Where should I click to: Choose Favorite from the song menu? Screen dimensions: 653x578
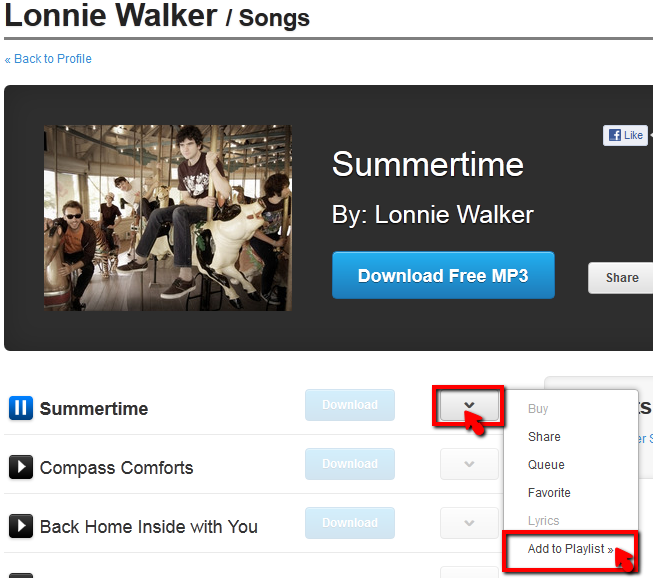pos(549,493)
